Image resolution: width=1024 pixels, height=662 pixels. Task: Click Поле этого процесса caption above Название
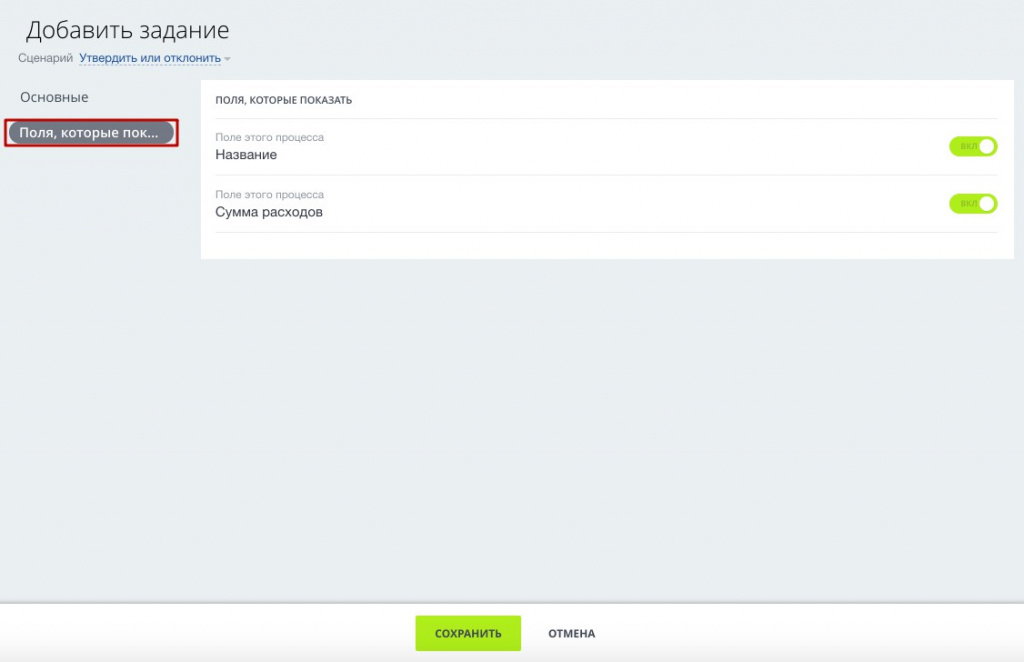coord(270,137)
